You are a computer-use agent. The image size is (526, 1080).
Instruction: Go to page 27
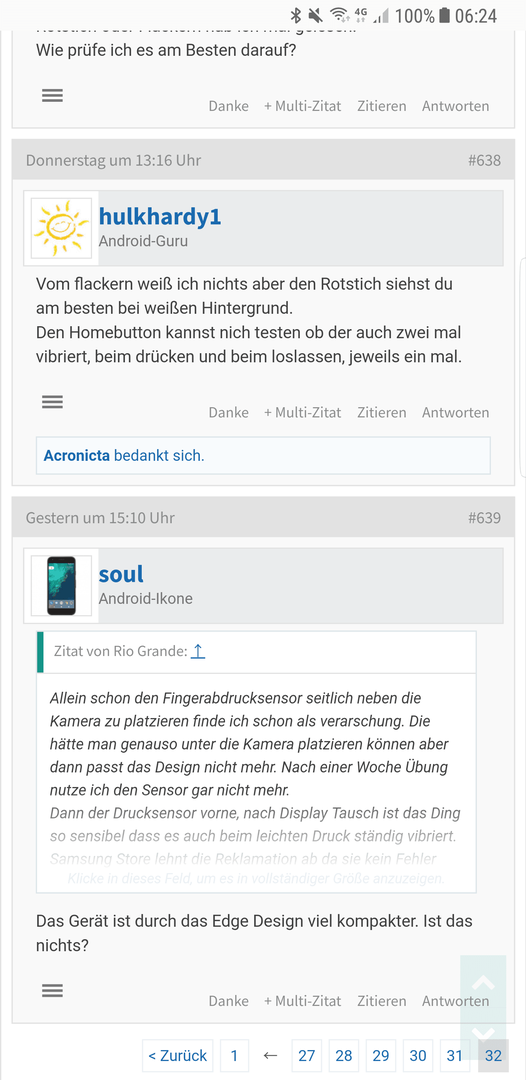coord(307,1055)
